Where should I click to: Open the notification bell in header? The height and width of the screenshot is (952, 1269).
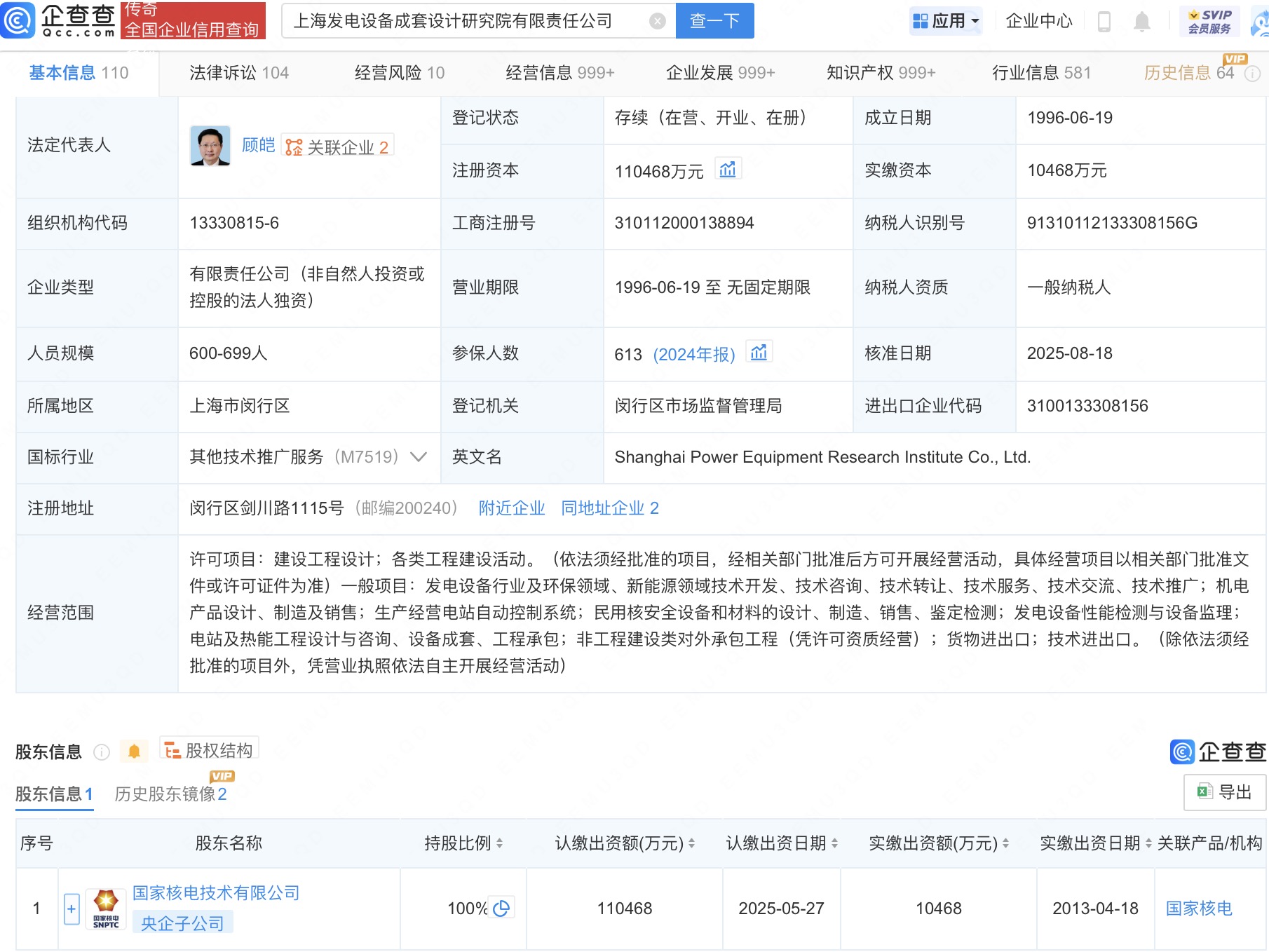coord(1141,22)
